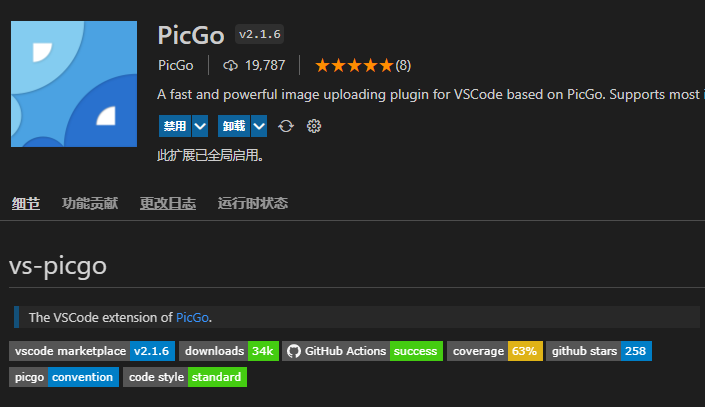Click the cloud download count icon

point(231,66)
